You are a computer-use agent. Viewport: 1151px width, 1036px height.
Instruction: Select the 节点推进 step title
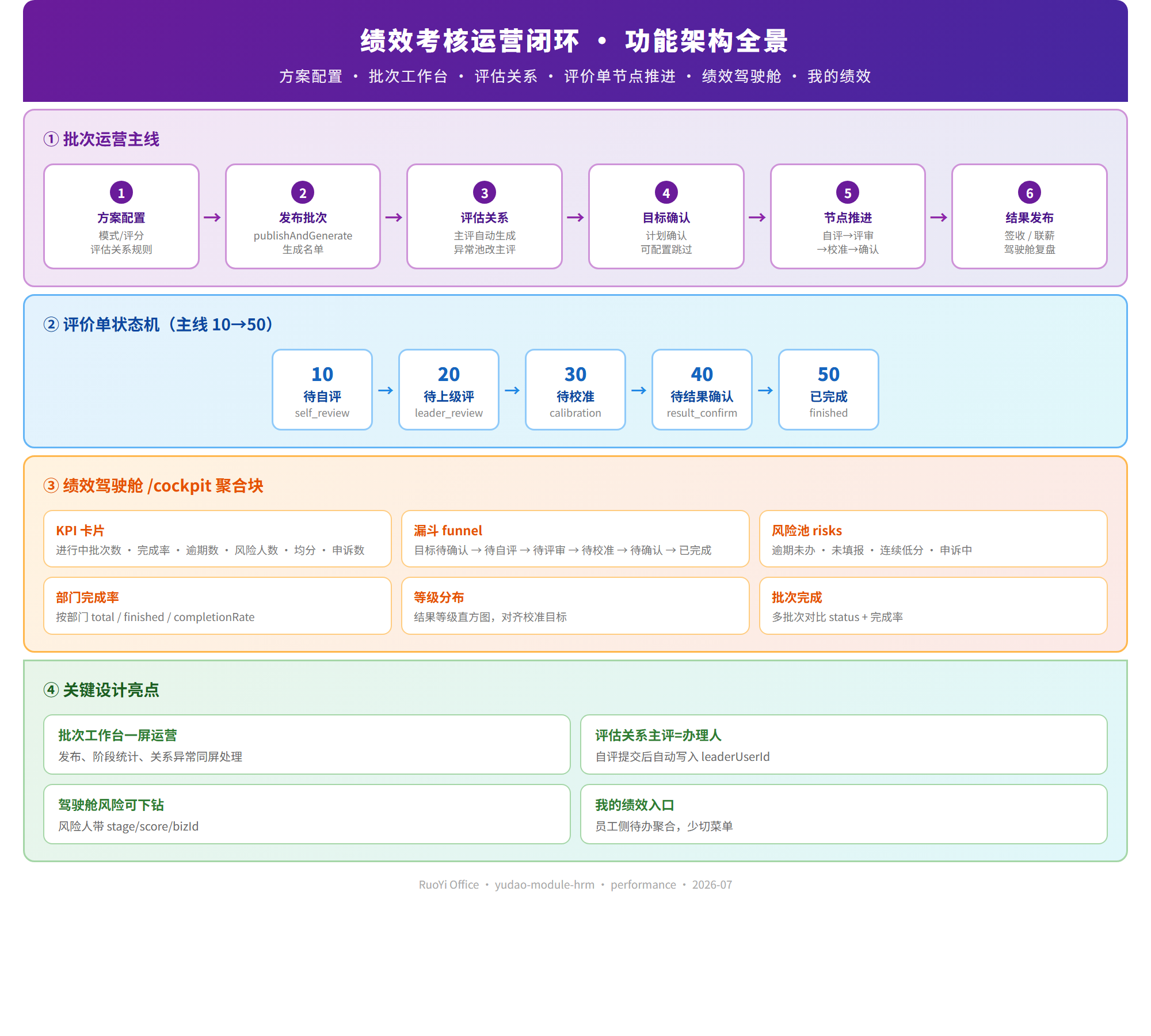pos(848,218)
